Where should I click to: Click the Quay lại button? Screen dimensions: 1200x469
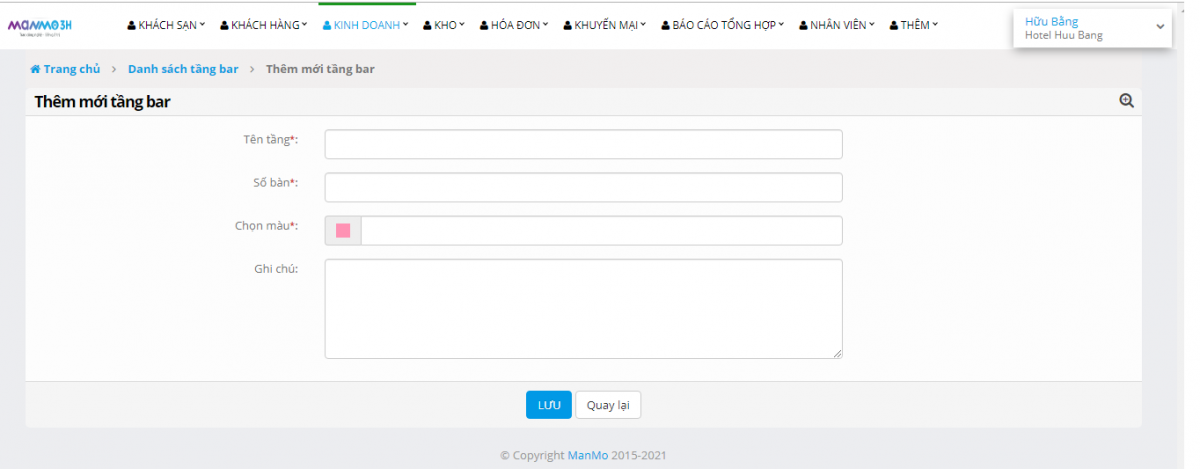tap(608, 405)
